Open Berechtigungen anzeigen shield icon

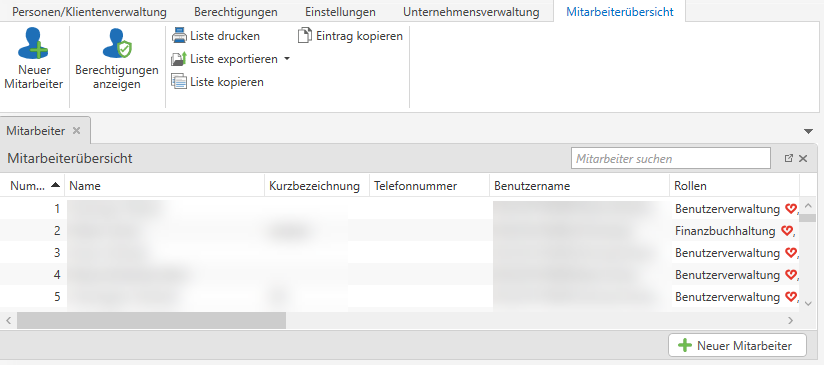tap(117, 44)
